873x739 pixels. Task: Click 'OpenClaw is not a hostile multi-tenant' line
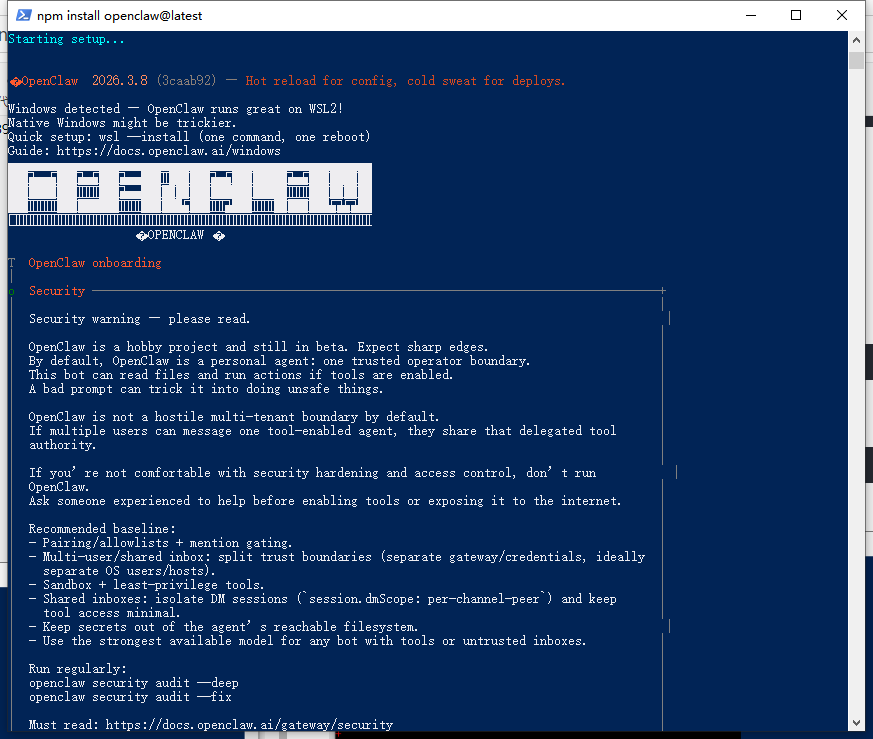pos(234,417)
